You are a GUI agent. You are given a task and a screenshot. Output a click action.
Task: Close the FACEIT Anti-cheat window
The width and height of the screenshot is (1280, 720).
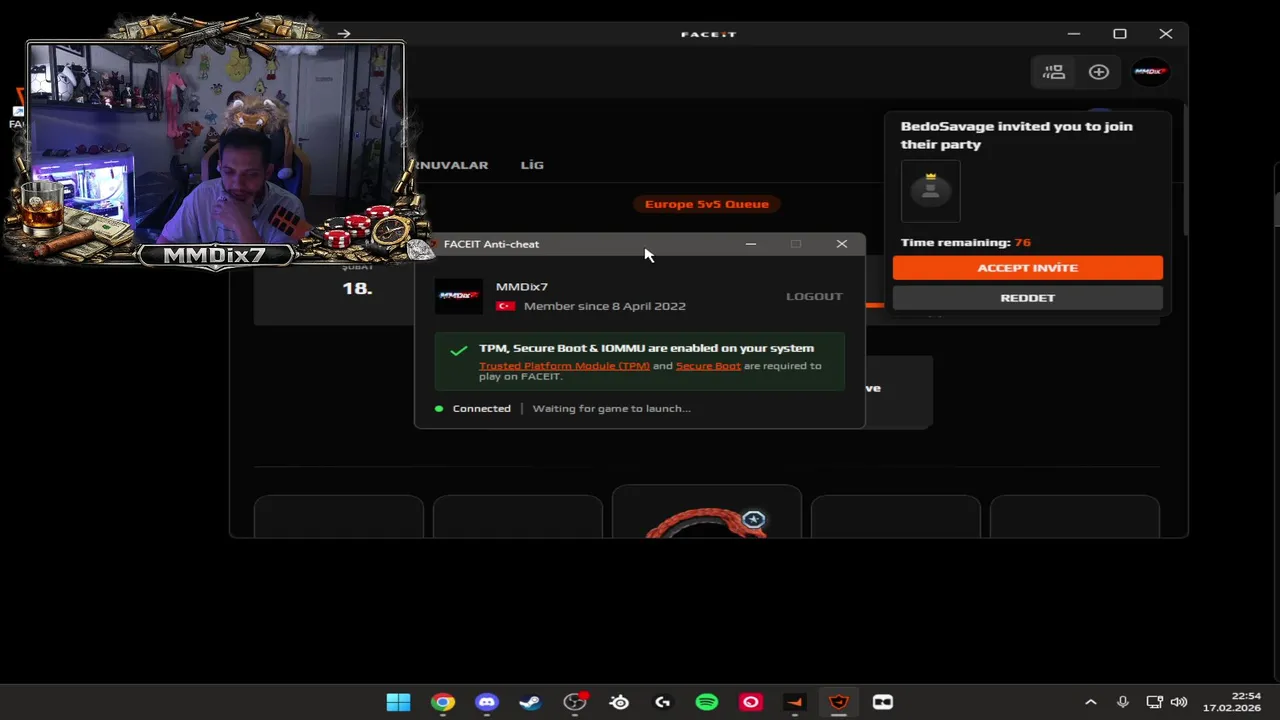(x=842, y=244)
